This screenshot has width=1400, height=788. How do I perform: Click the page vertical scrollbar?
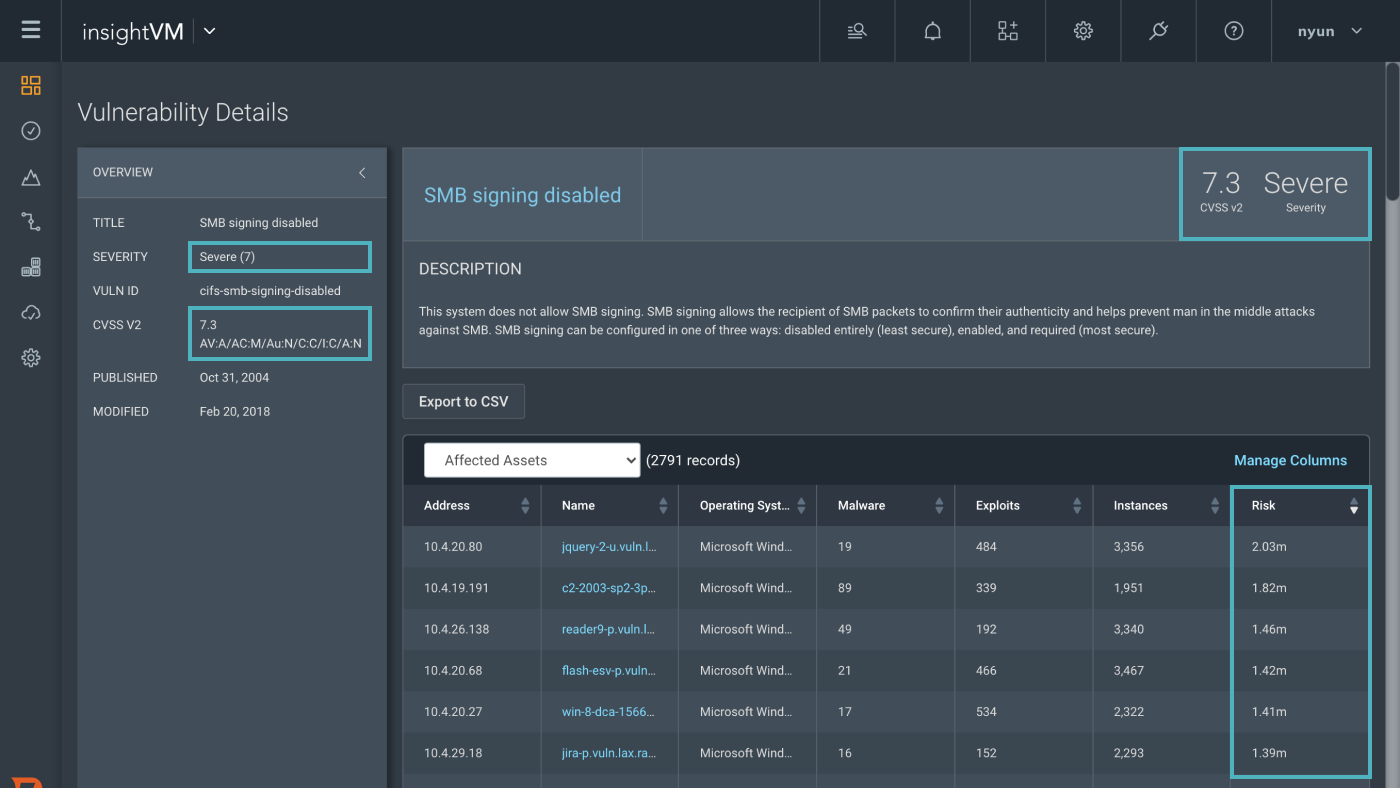(x=1391, y=130)
